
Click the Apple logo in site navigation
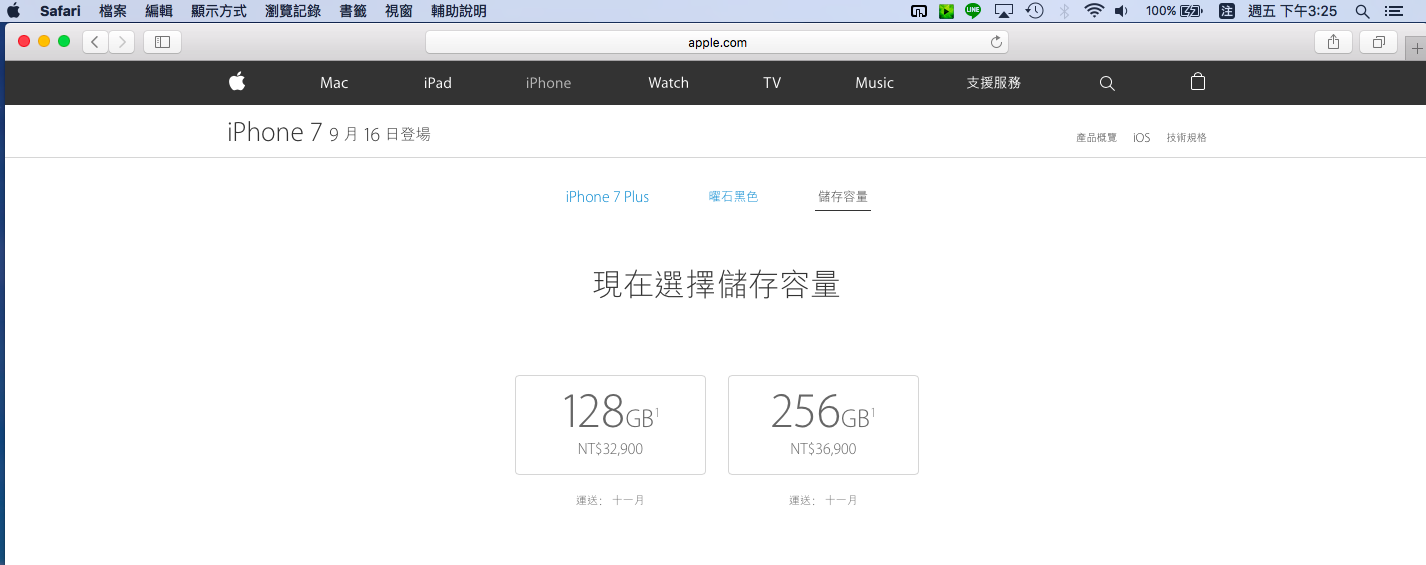(237, 82)
